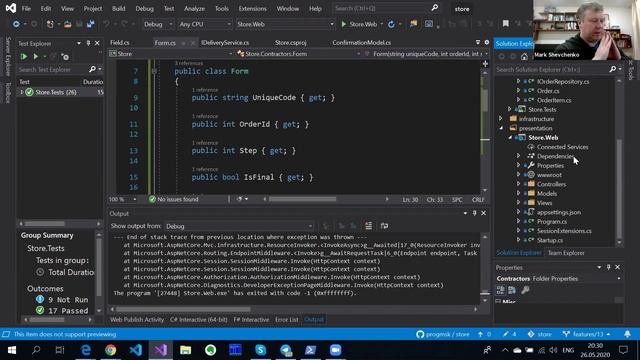Open Skype from the taskbar
The height and width of the screenshot is (360, 640).
pos(260,350)
